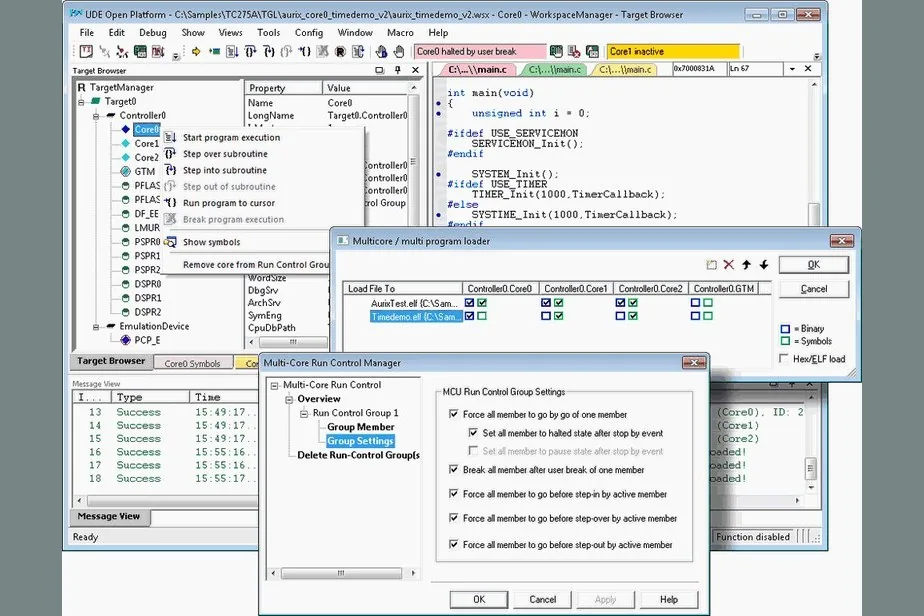Toggle Set all member to halted state checkbox
The width and height of the screenshot is (924, 616).
point(473,433)
